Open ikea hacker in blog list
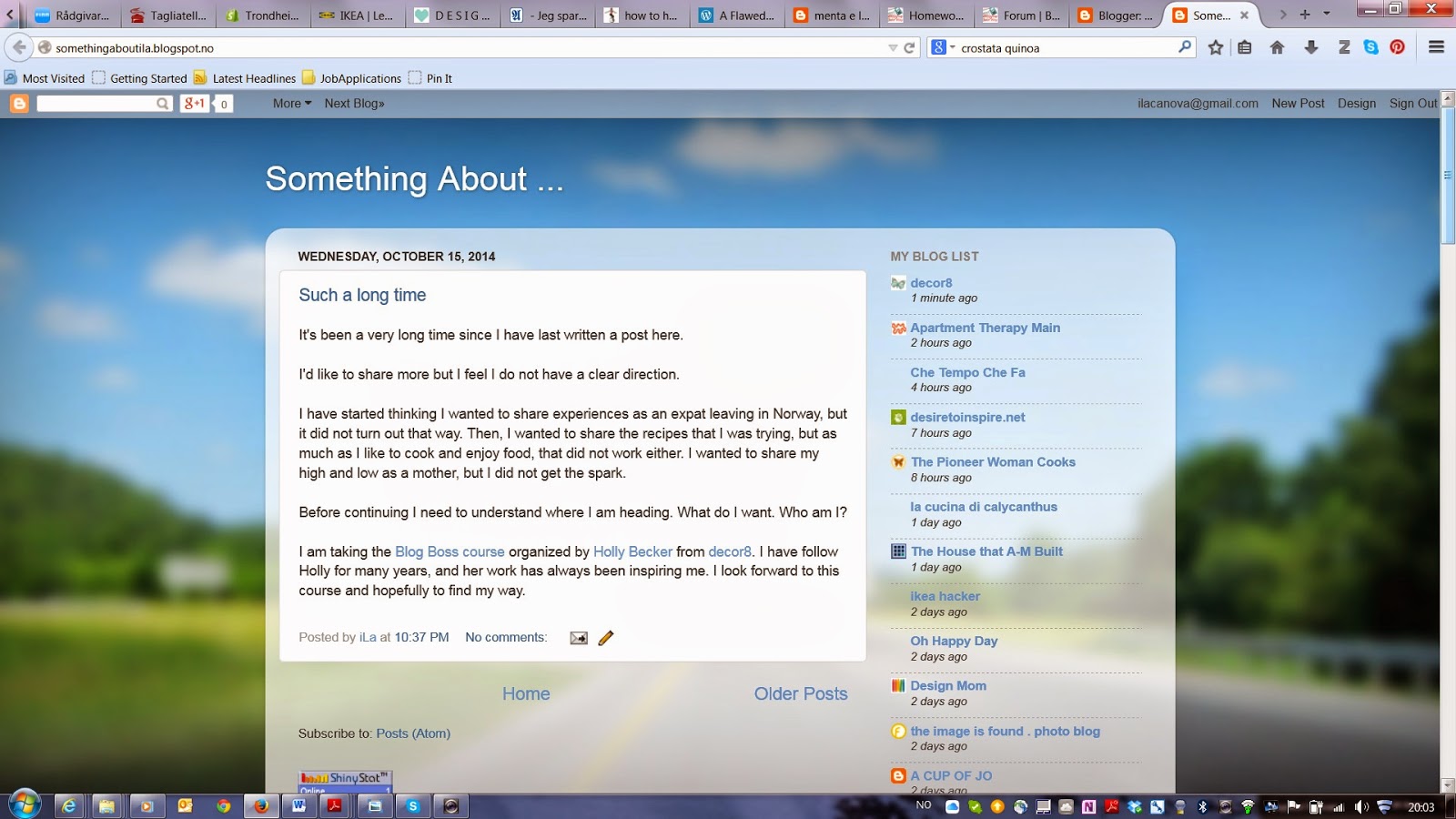 pyautogui.click(x=945, y=596)
